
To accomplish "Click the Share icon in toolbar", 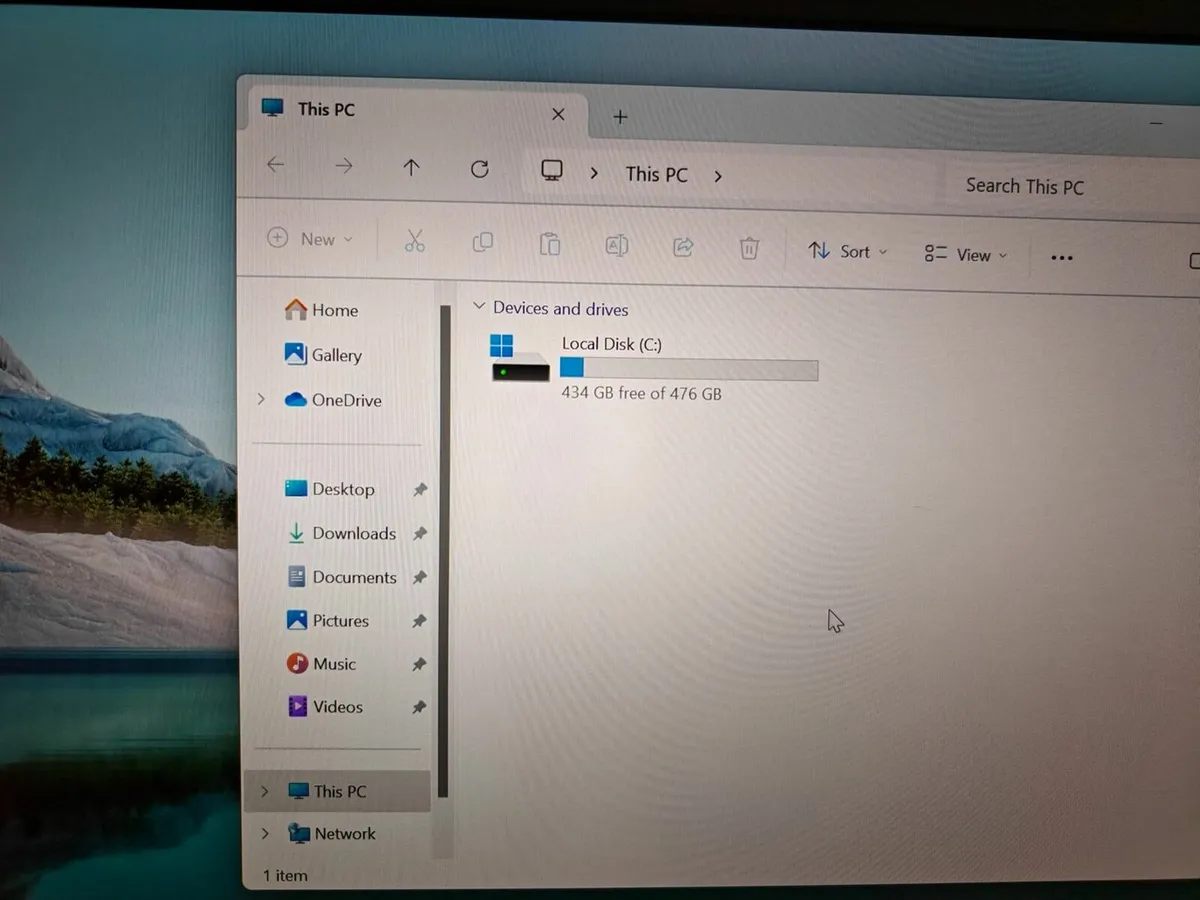I will click(683, 247).
